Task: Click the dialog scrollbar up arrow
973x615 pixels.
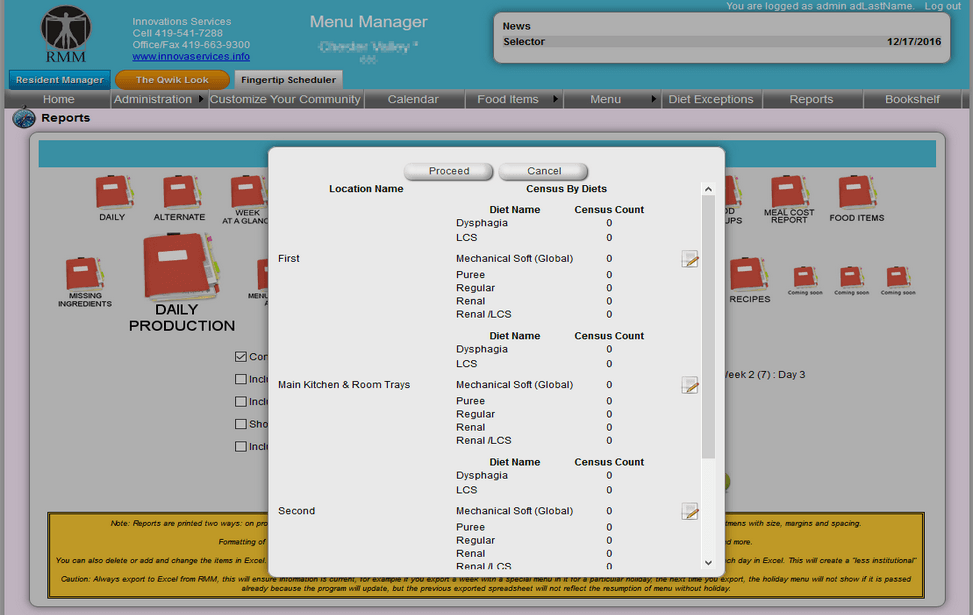Action: coord(708,188)
